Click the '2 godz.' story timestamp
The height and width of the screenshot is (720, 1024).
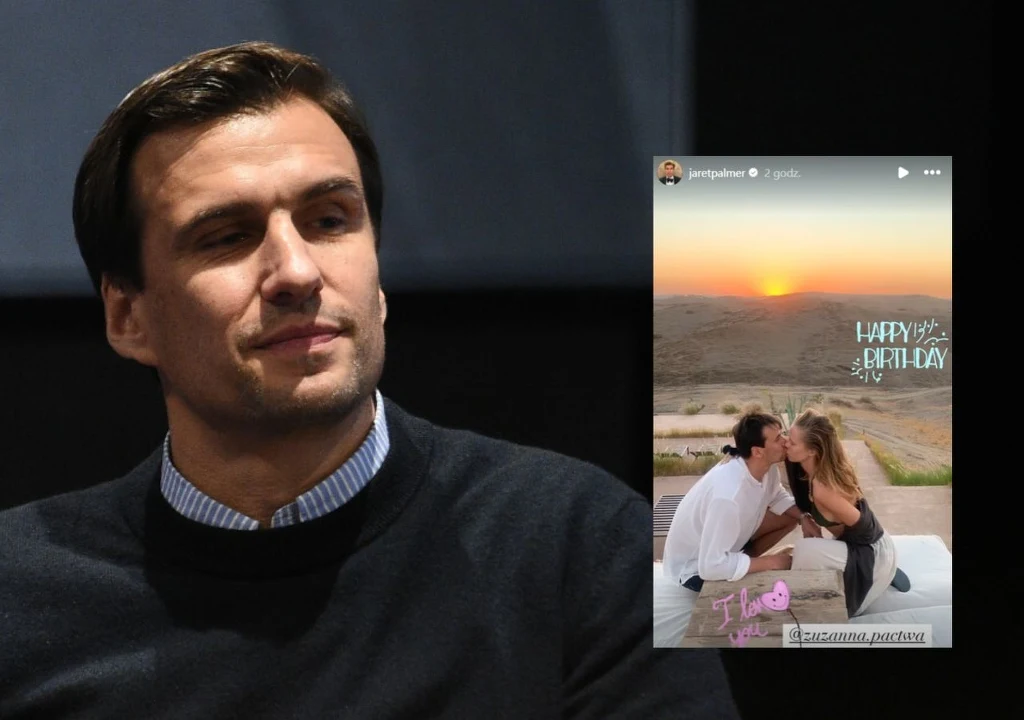pyautogui.click(x=782, y=173)
